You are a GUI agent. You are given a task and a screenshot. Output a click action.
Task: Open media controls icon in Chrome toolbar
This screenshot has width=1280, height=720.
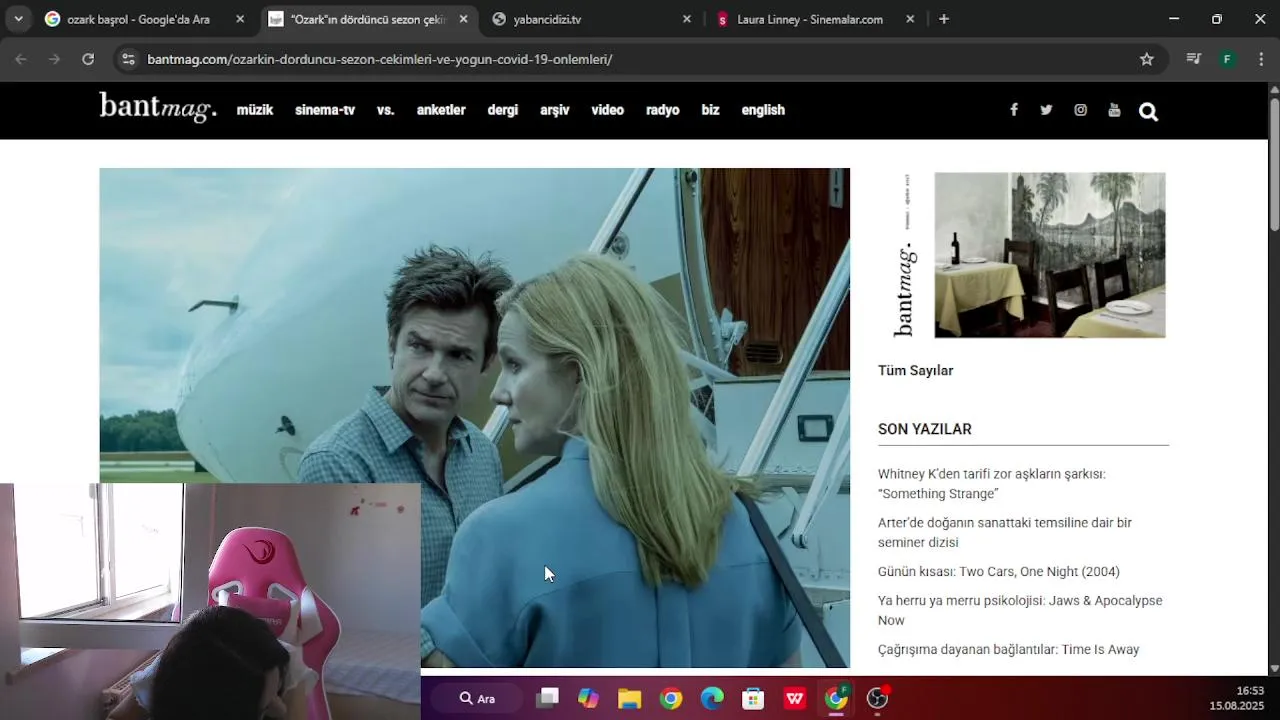[x=1193, y=59]
